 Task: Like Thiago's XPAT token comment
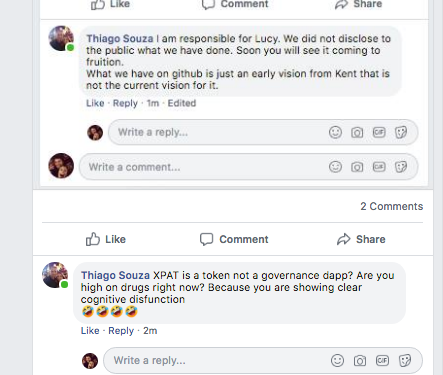pyautogui.click(x=90, y=331)
